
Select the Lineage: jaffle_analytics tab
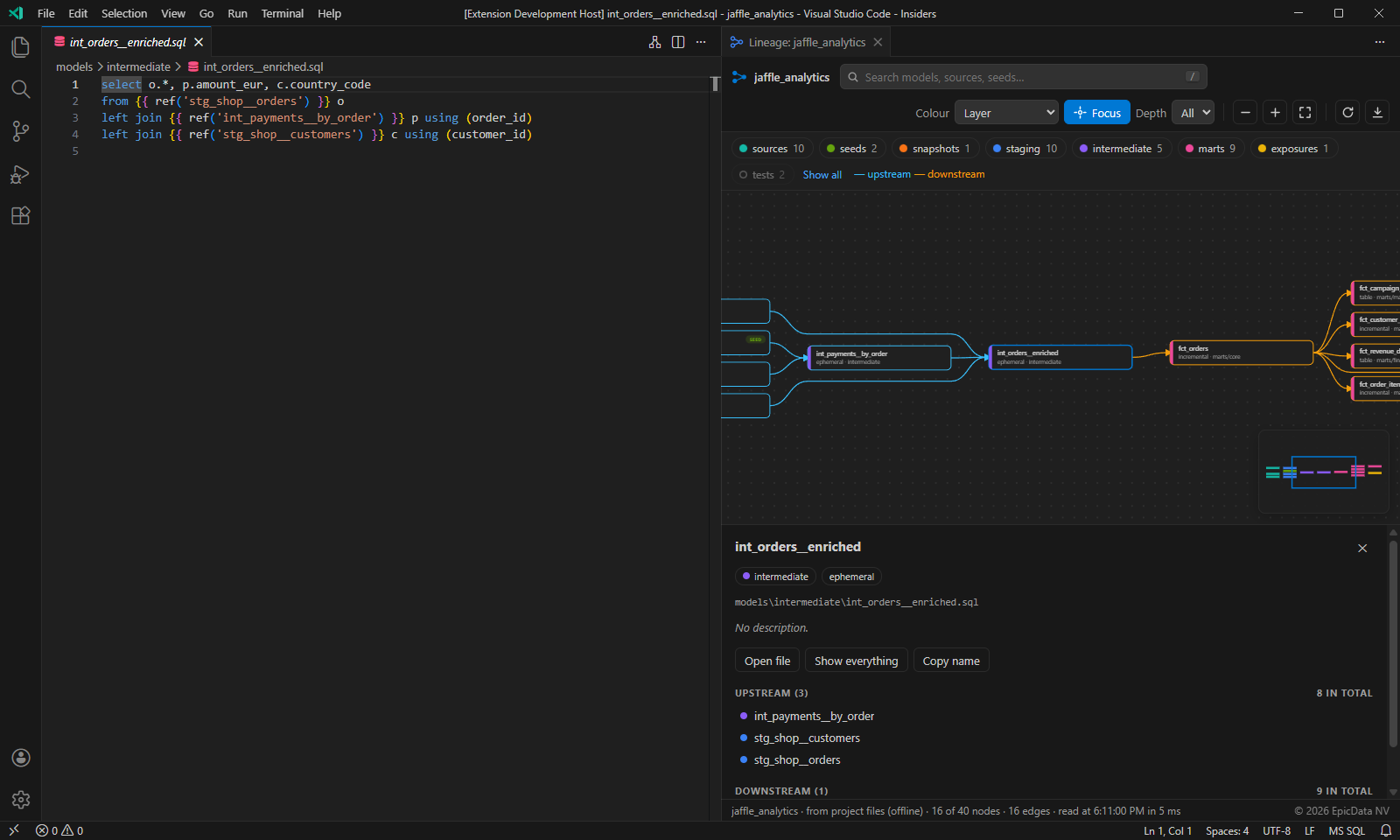806,42
